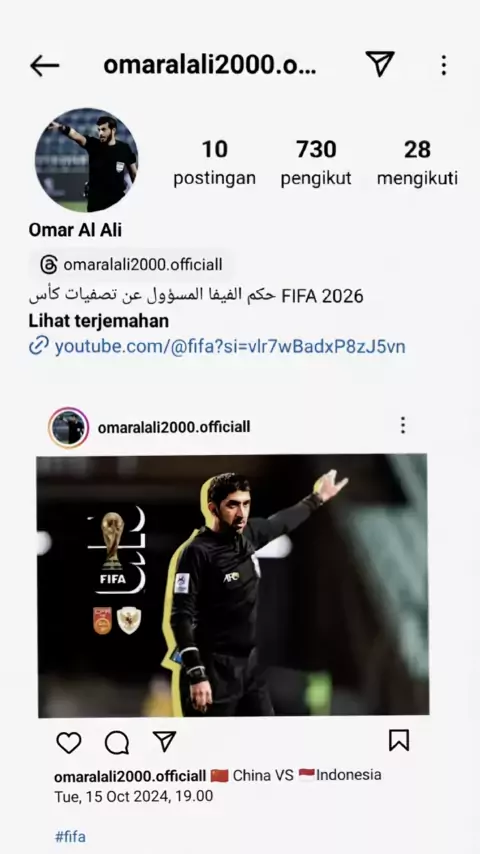
Task: Show the 28 mengikuti list
Action: [x=417, y=163]
